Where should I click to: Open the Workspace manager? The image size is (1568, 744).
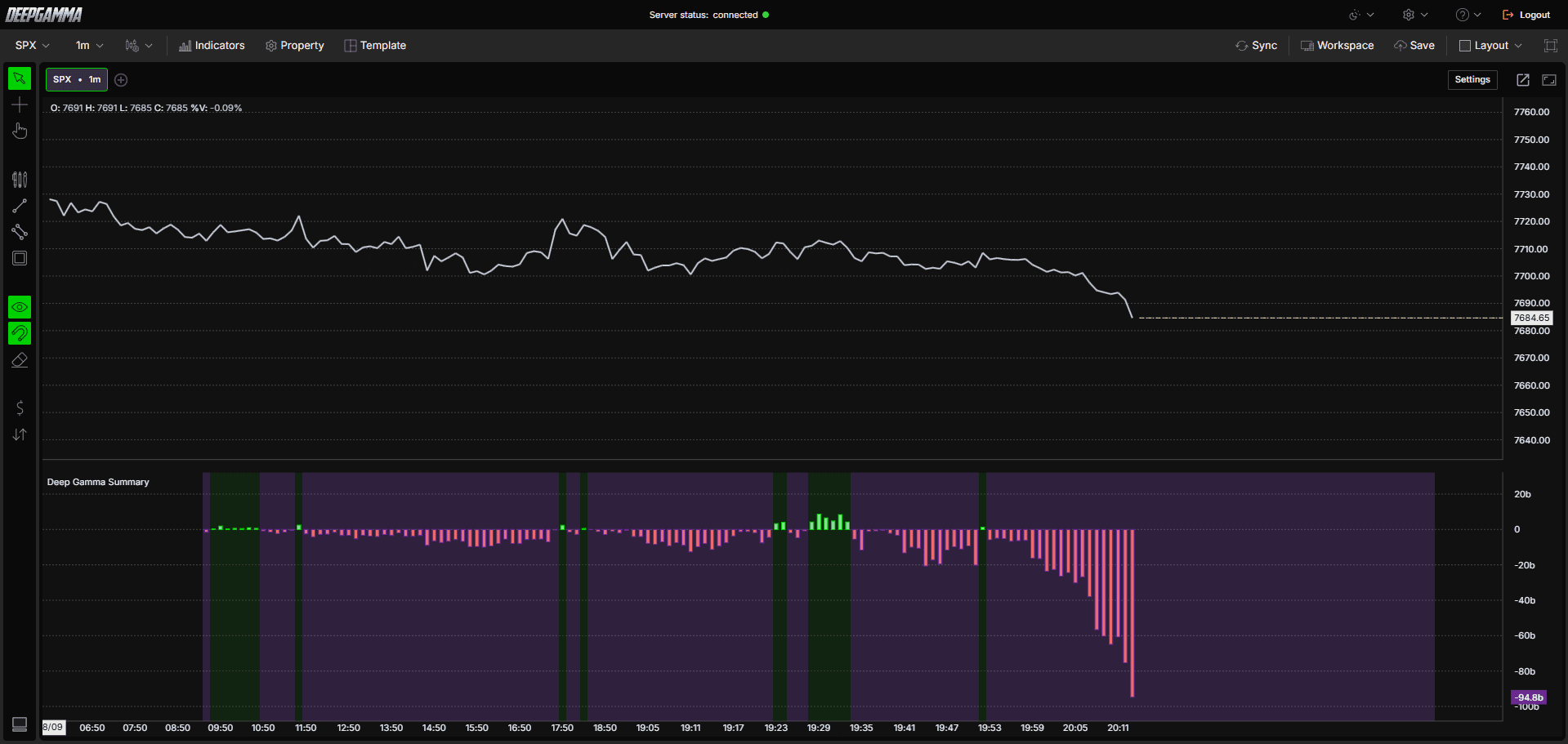[x=1338, y=46]
